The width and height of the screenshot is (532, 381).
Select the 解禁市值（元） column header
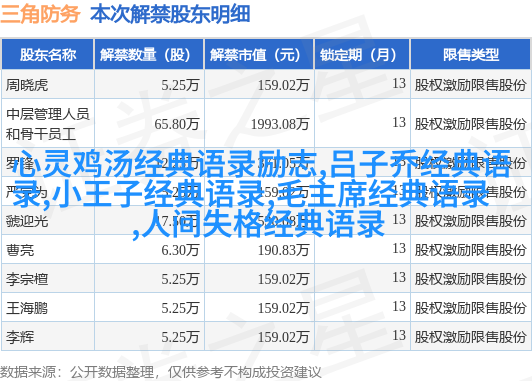[x=259, y=55]
